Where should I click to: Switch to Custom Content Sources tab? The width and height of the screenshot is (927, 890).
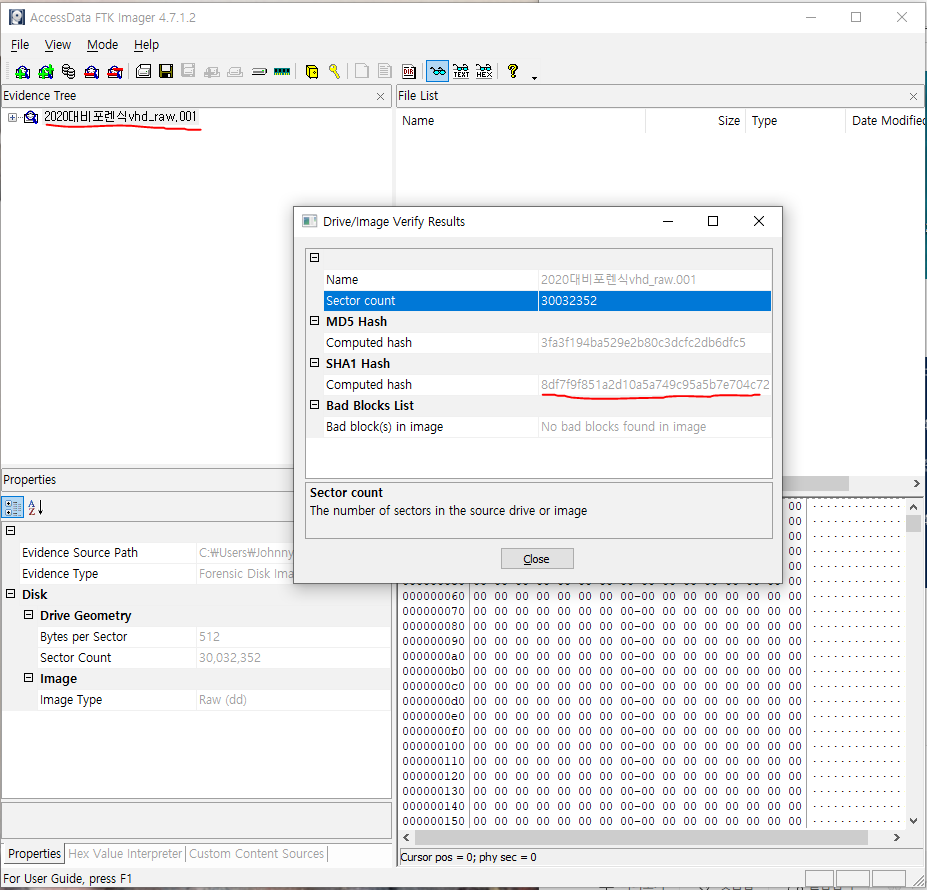pyautogui.click(x=257, y=854)
